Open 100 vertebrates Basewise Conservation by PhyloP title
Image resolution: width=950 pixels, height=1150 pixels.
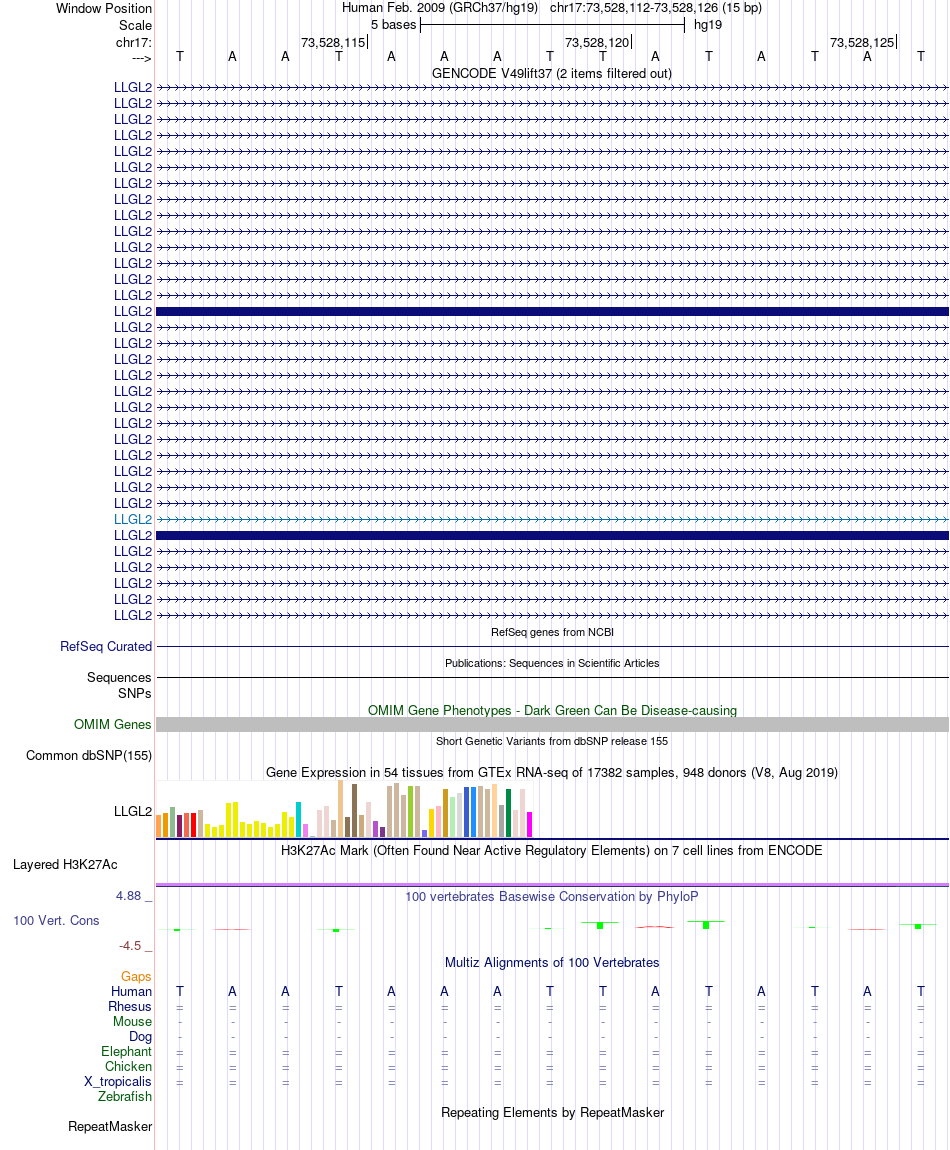pos(552,896)
